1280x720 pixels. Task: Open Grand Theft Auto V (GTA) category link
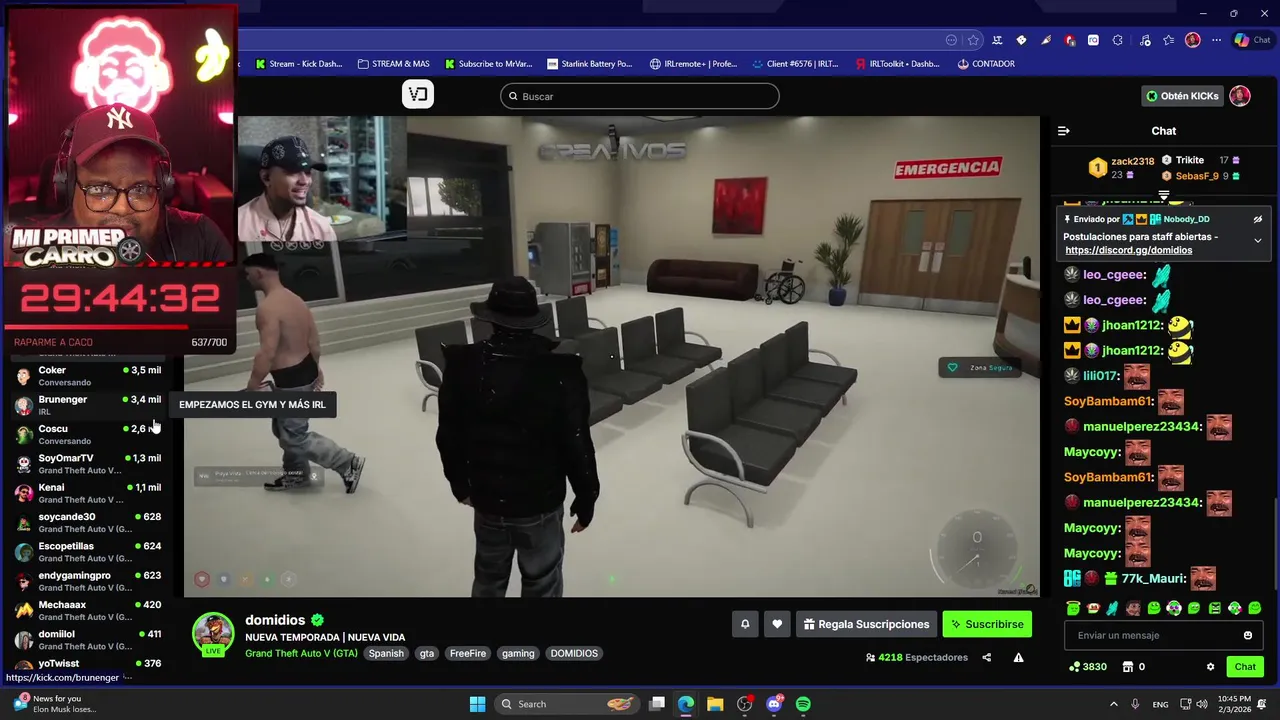point(301,653)
